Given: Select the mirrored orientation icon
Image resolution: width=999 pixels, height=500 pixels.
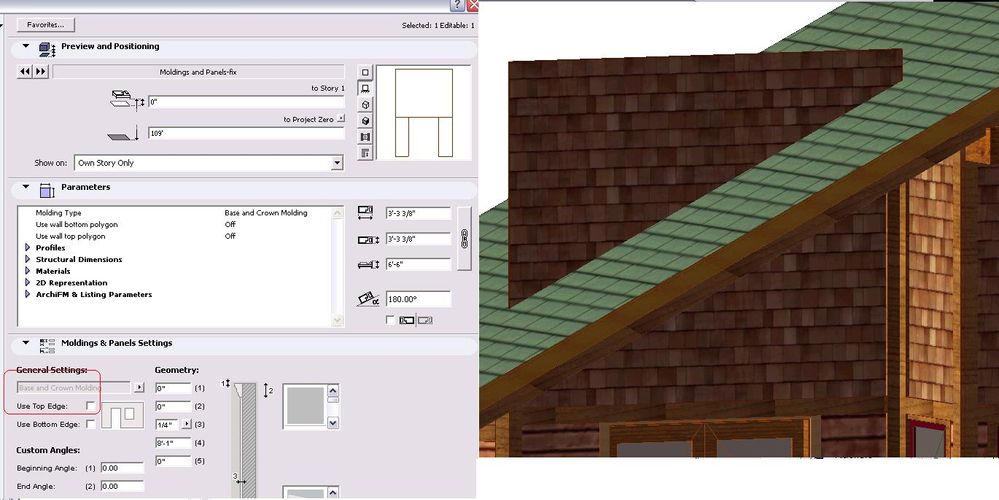Looking at the screenshot, I should click(x=424, y=320).
